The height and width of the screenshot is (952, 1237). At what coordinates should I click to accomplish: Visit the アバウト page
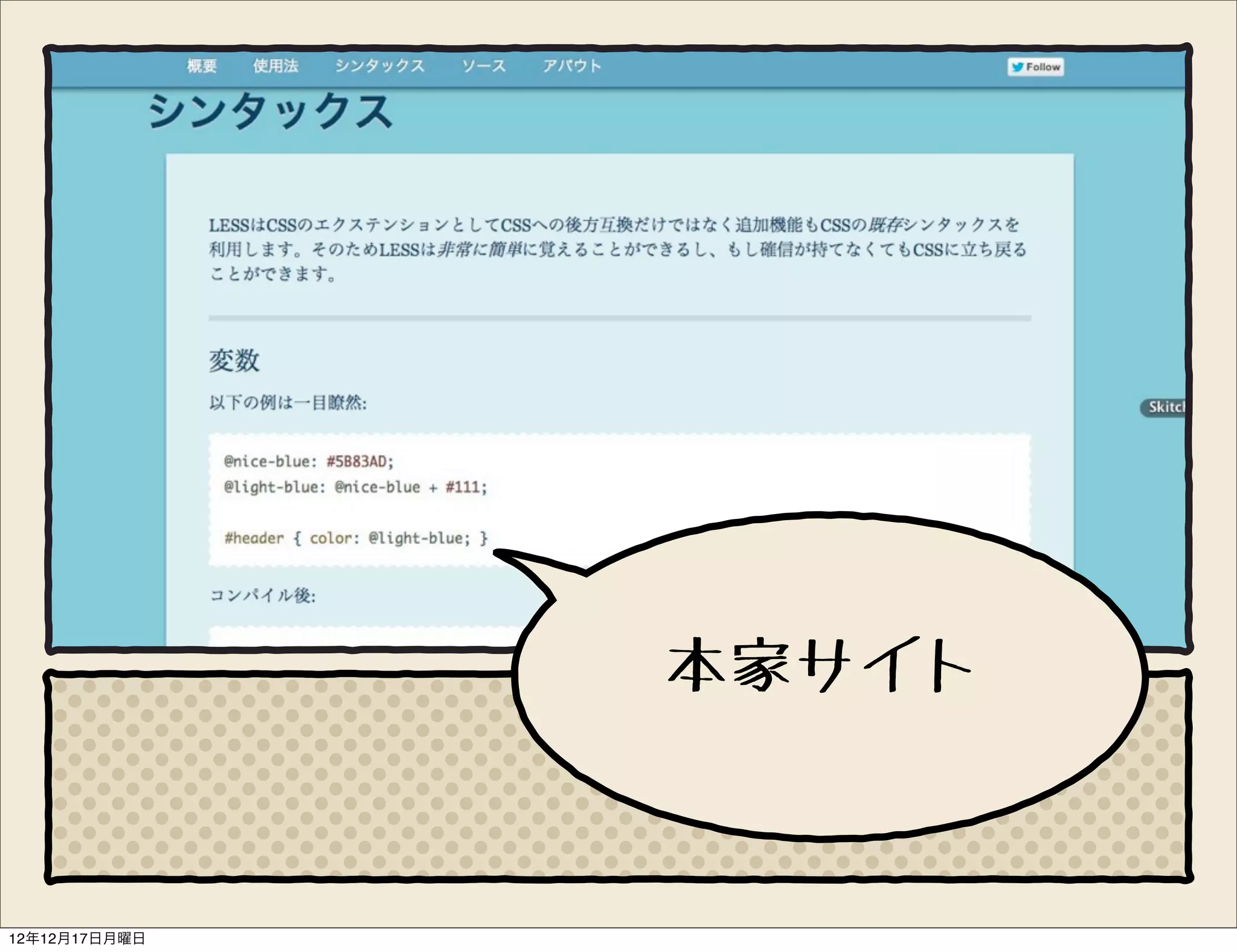click(x=572, y=66)
